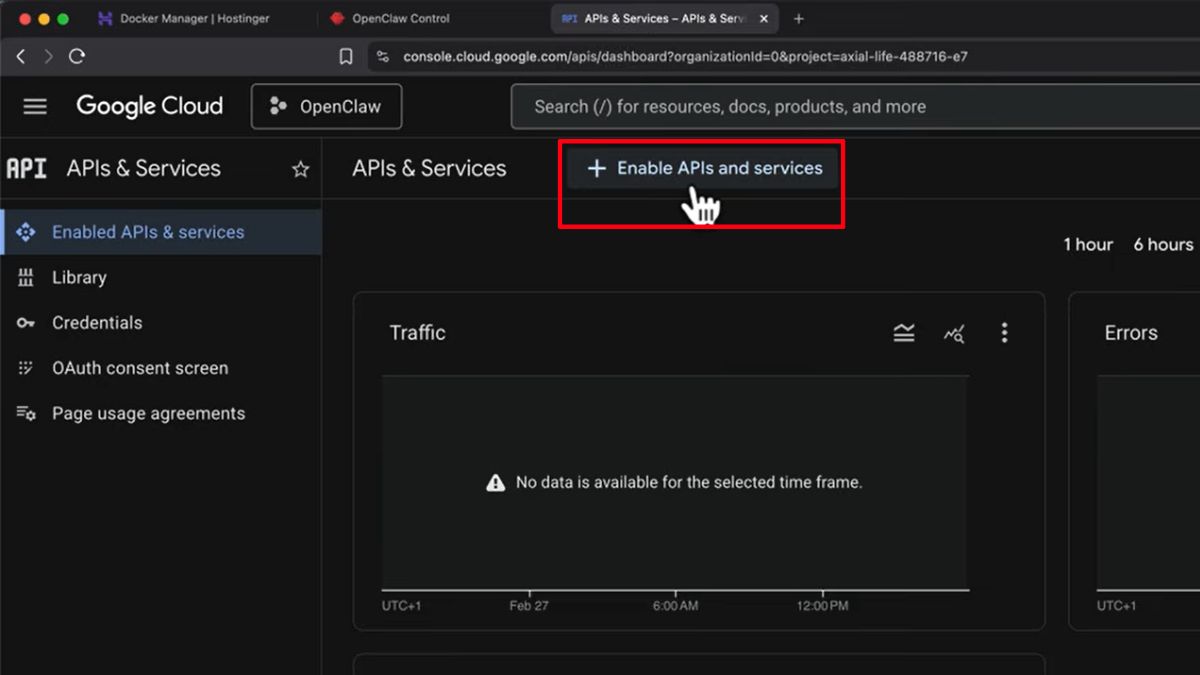Switch Traffic chart to stacked area view
The width and height of the screenshot is (1200, 675).
[903, 333]
